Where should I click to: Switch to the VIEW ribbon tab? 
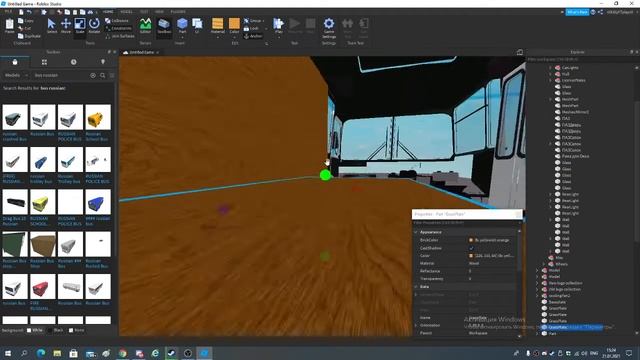point(160,12)
